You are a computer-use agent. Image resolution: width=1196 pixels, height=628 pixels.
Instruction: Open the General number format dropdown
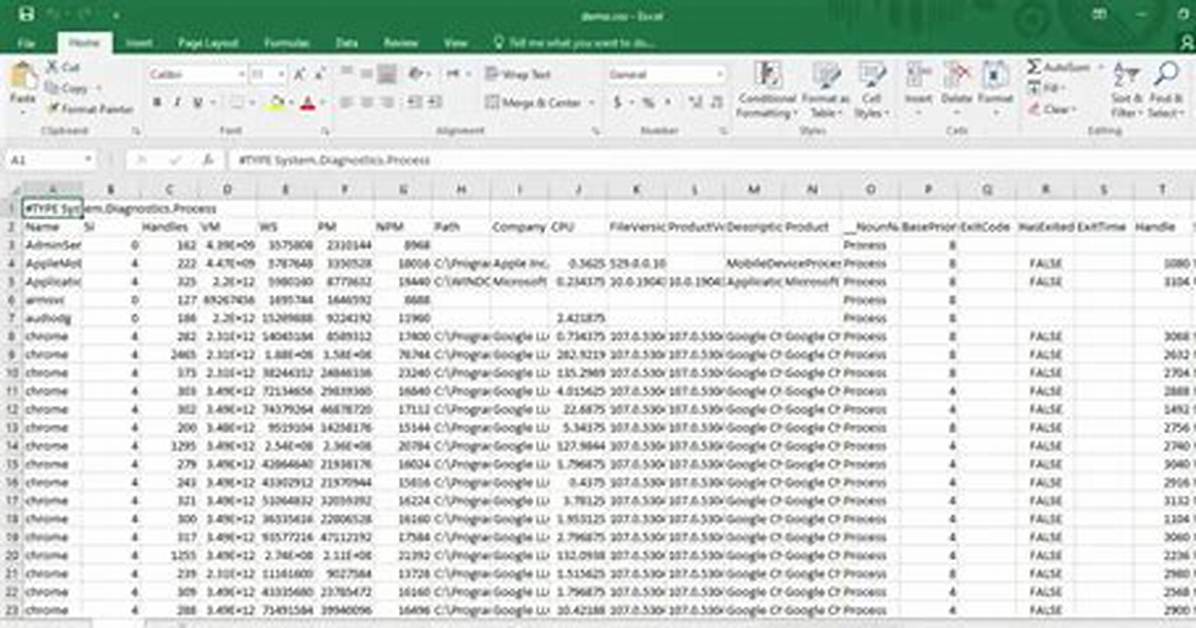coord(719,74)
